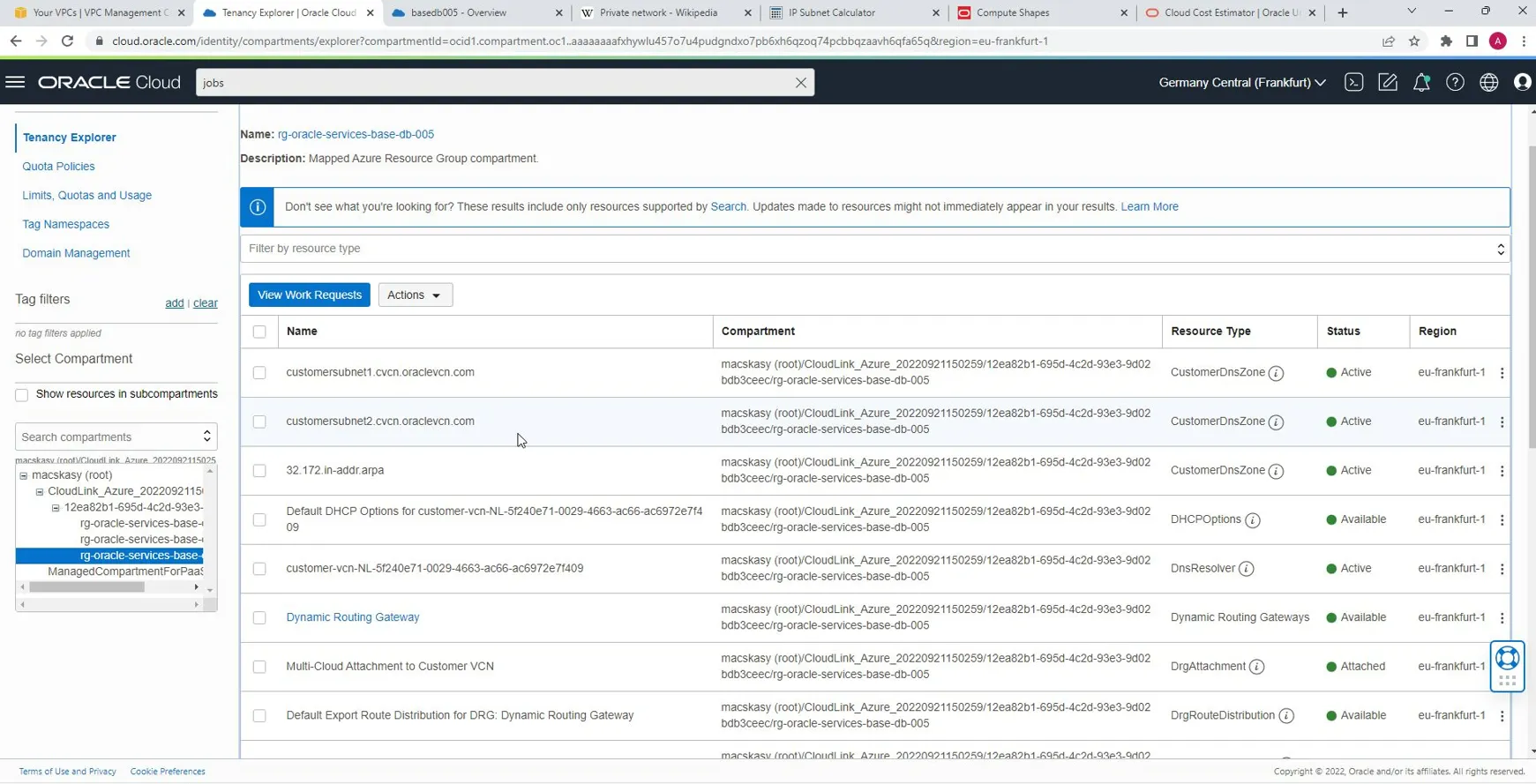Viewport: 1536px width, 784px height.
Task: Open the Oracle Cloud navigation hamburger menu
Action: coord(15,82)
